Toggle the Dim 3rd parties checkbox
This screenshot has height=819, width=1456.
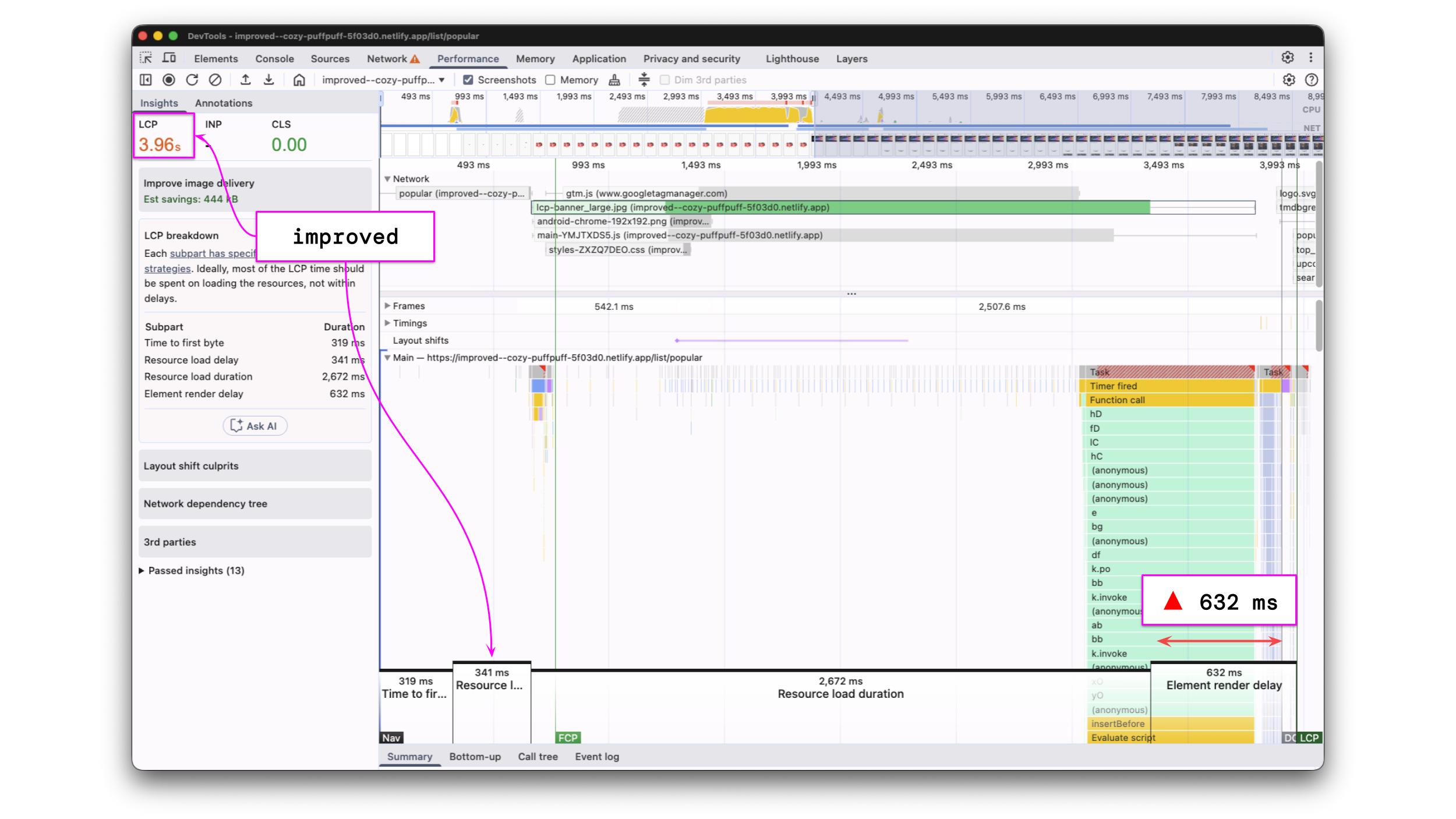[665, 80]
